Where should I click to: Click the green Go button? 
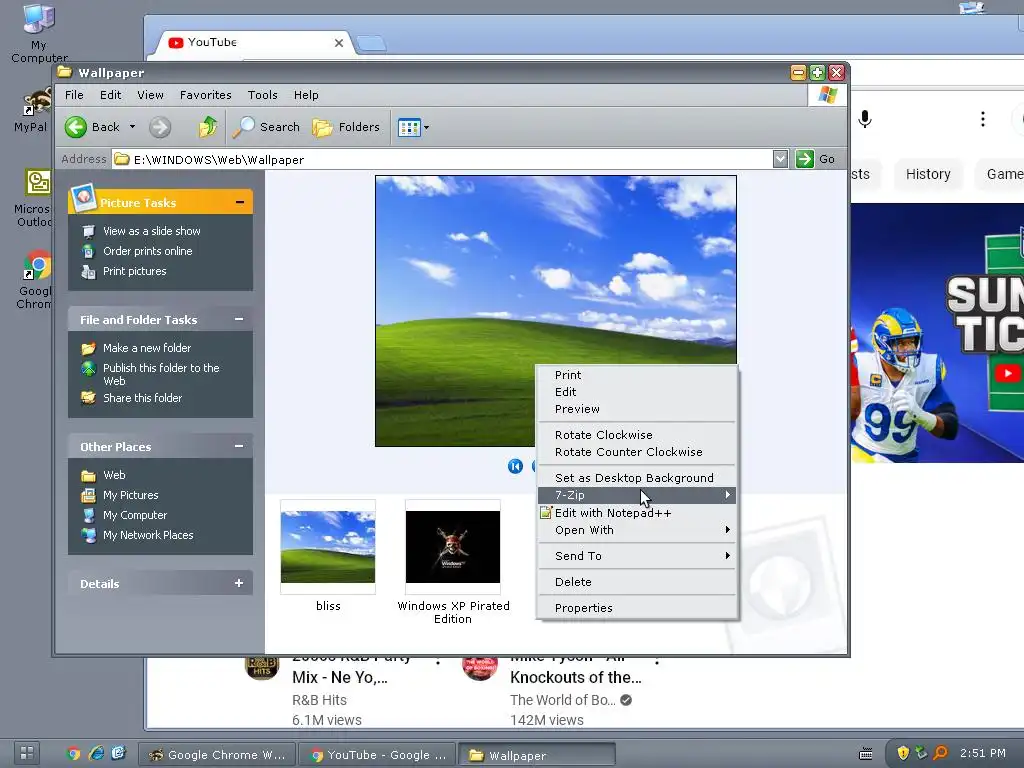815,159
